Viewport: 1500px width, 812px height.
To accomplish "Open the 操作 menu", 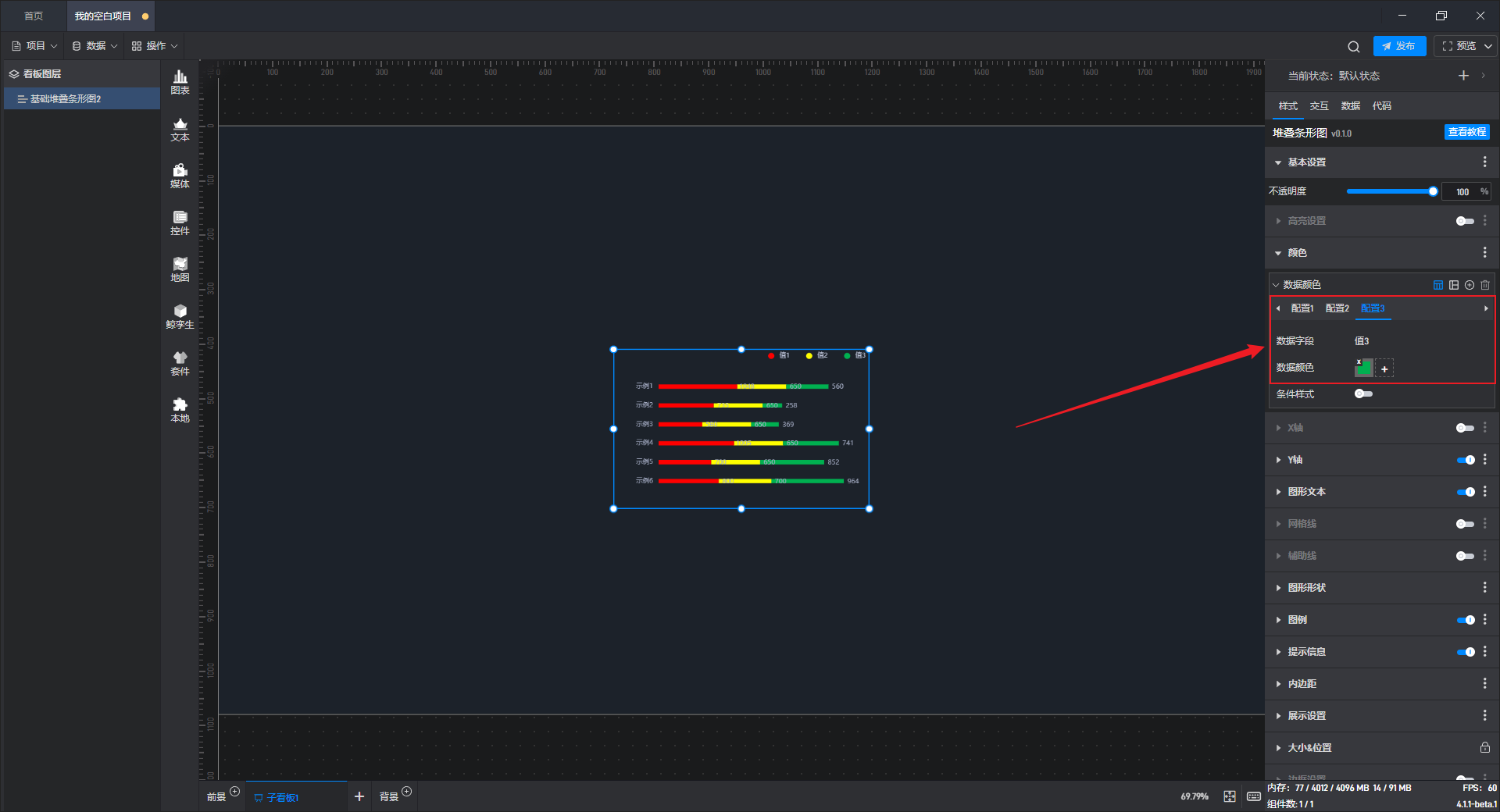I will pyautogui.click(x=155, y=46).
